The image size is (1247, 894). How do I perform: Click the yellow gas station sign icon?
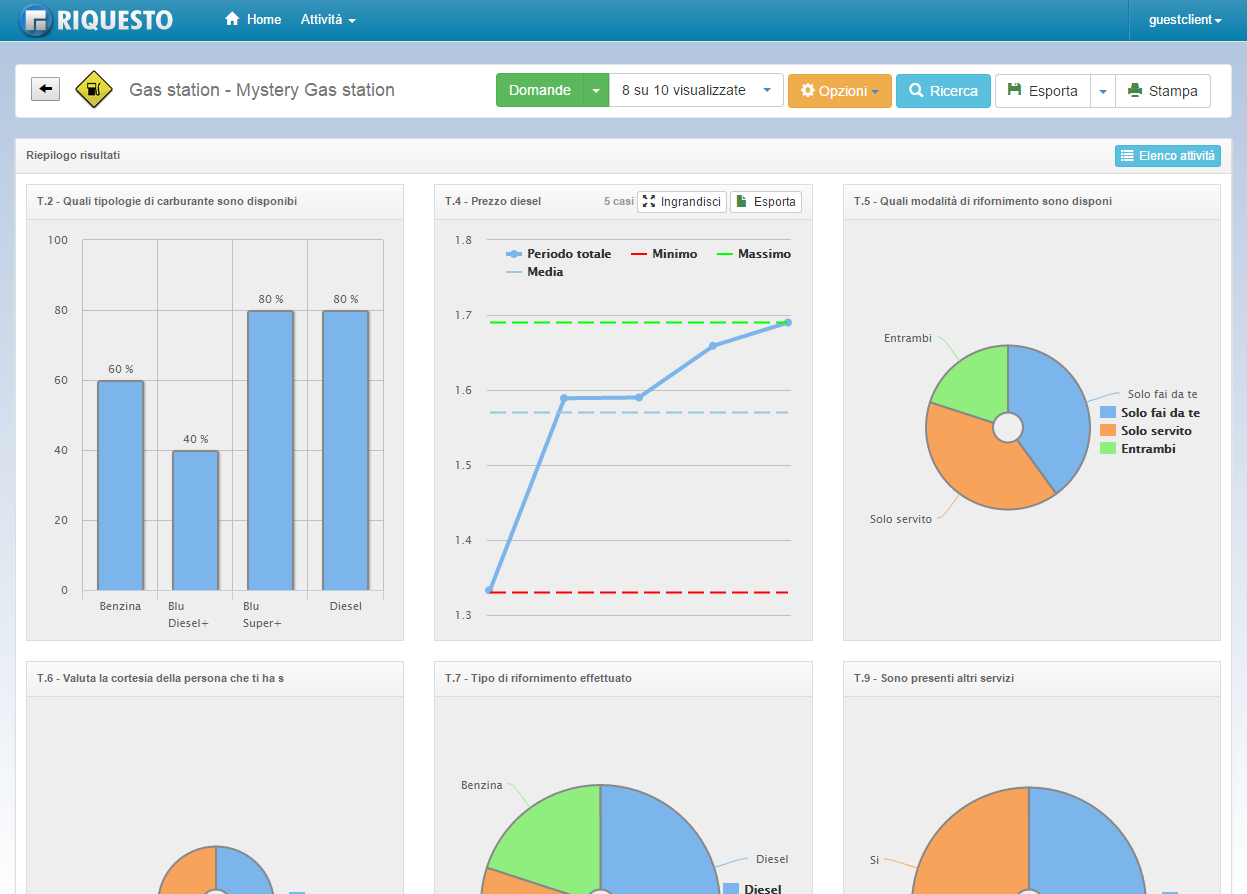94,90
